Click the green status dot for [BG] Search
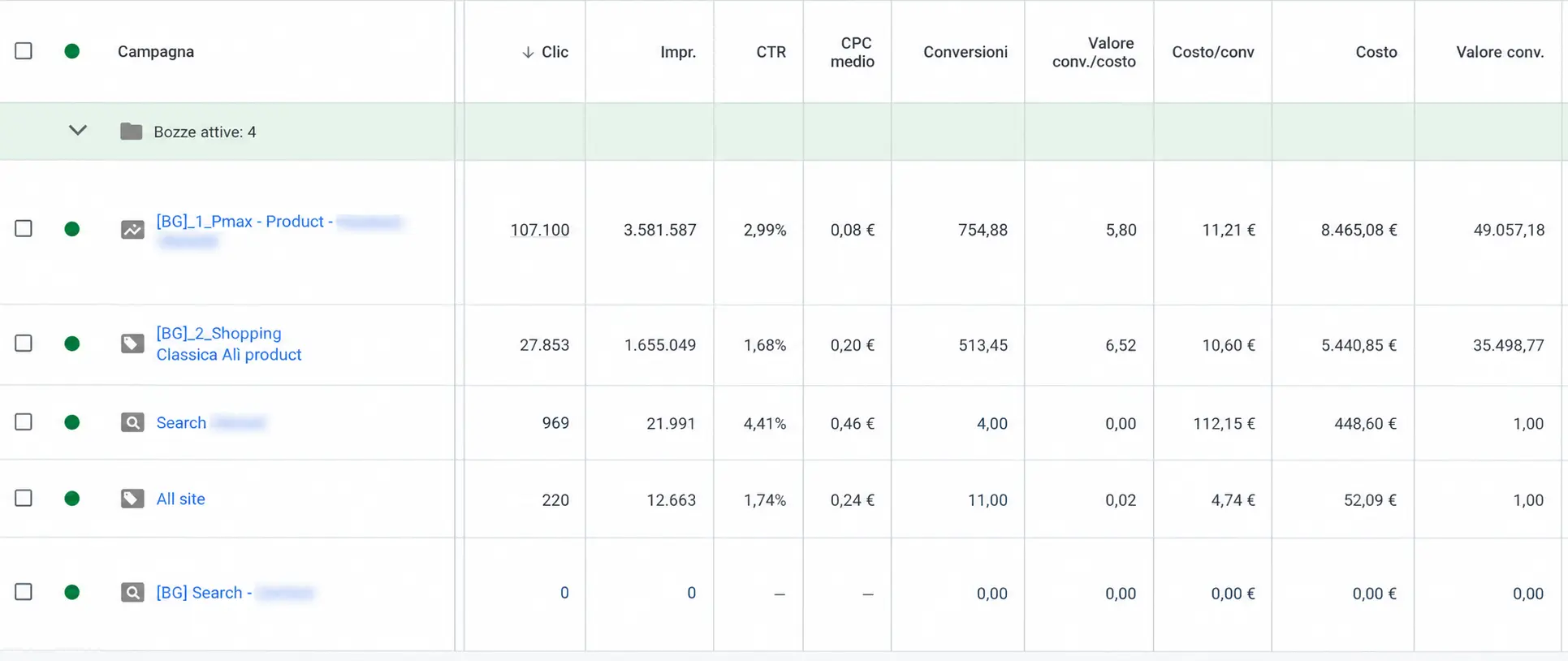 (x=72, y=592)
